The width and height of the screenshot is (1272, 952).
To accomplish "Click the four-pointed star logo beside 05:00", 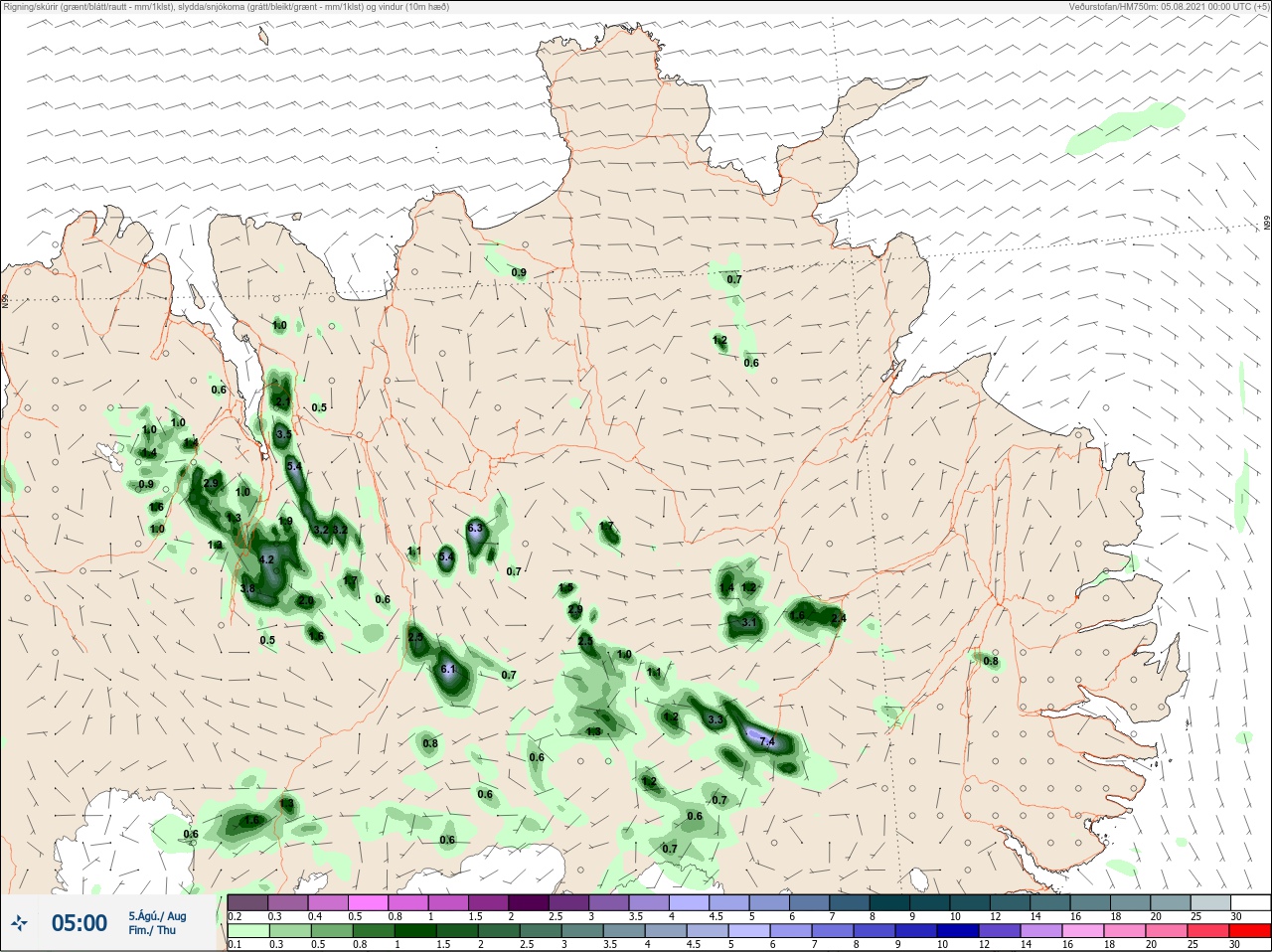I will coord(19,924).
